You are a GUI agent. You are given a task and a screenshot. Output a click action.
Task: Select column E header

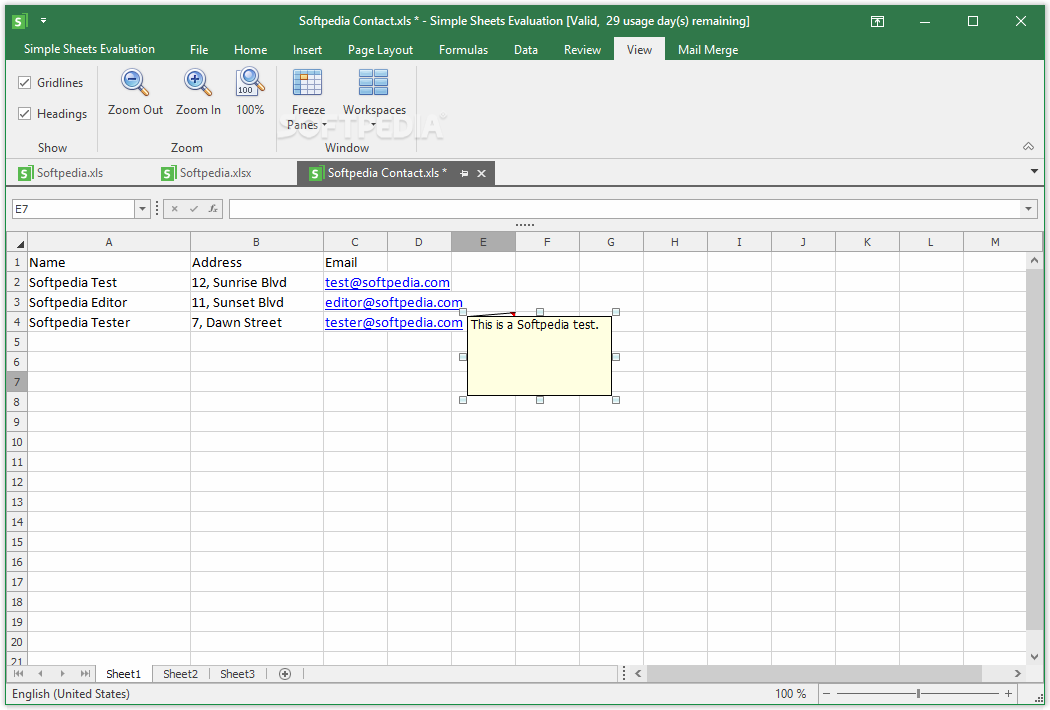pos(483,242)
